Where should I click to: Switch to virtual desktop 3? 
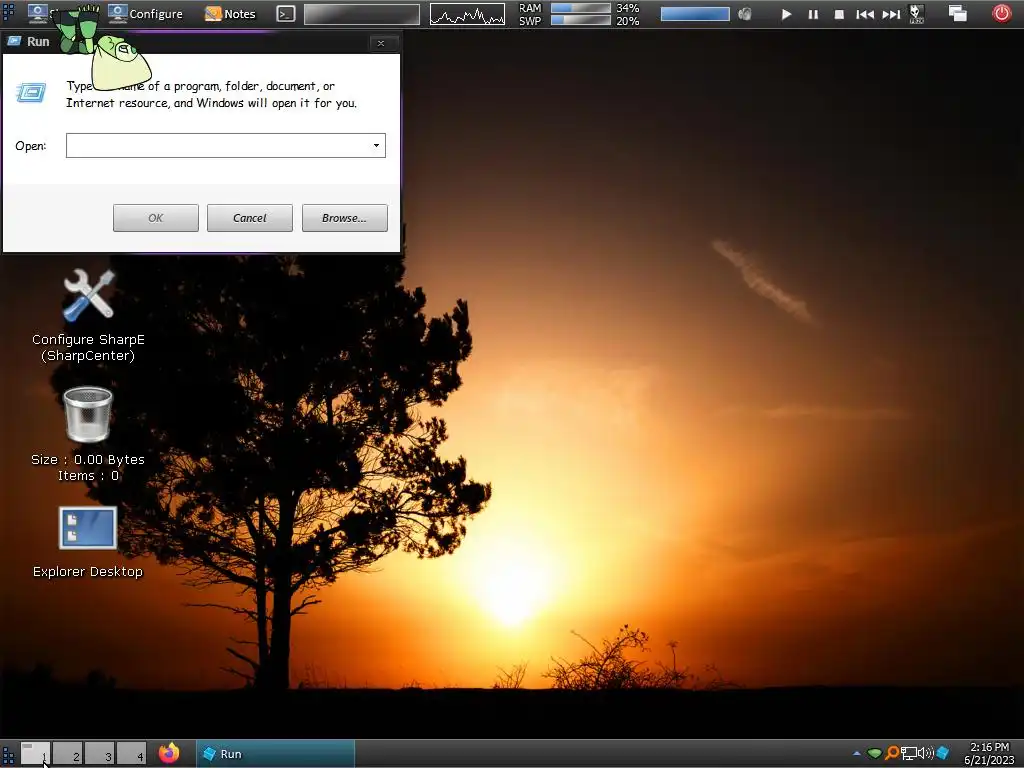99,754
